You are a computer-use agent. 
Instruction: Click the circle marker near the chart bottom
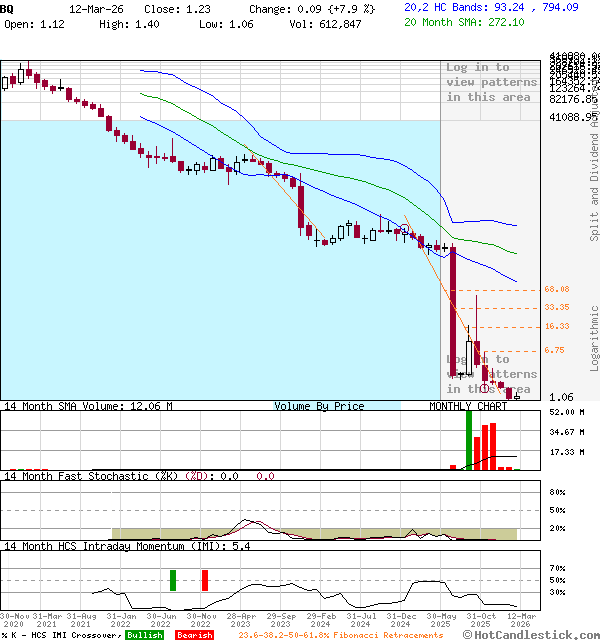tap(485, 387)
